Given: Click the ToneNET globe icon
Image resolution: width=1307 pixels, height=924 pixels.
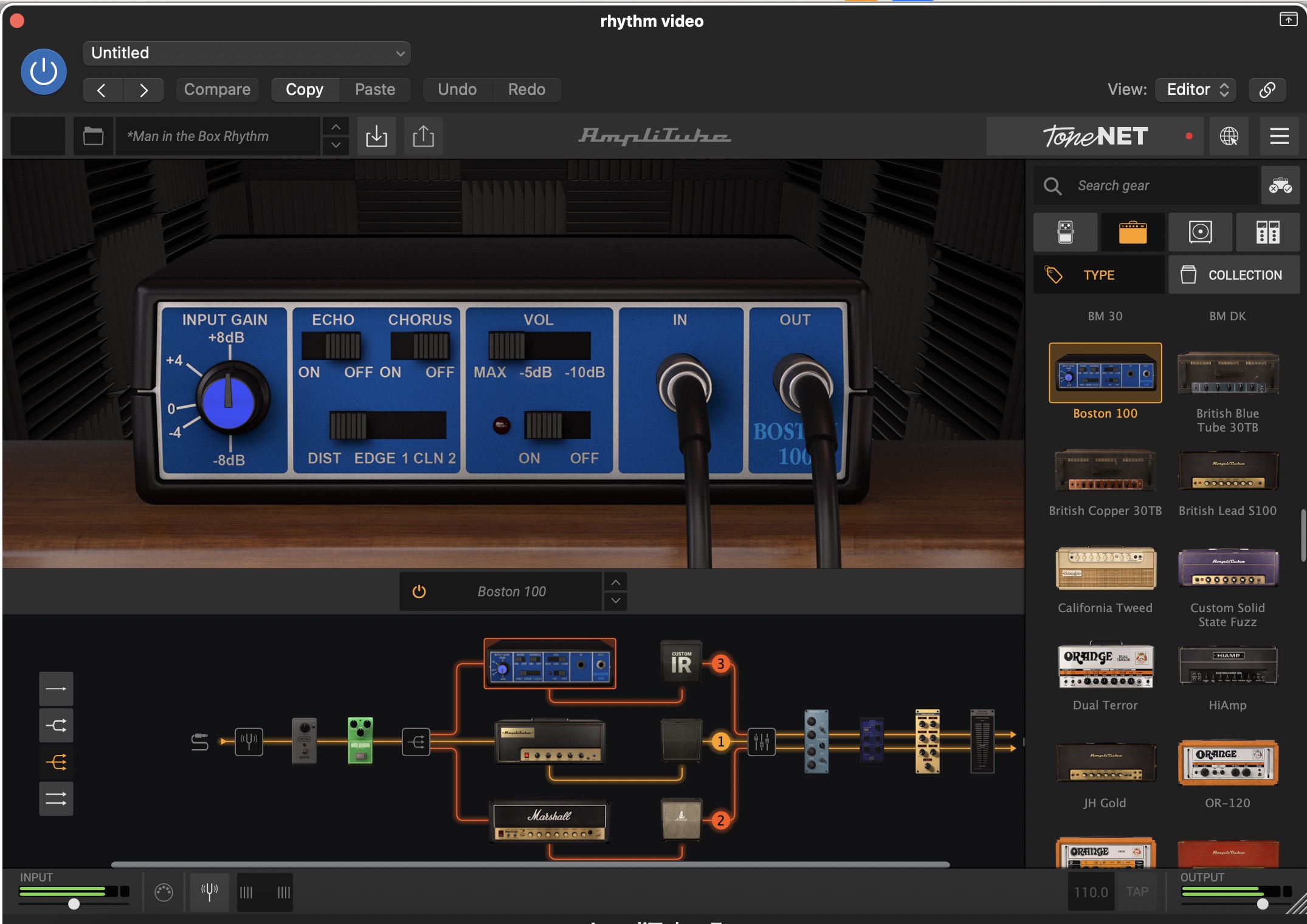Looking at the screenshot, I should 1229,136.
